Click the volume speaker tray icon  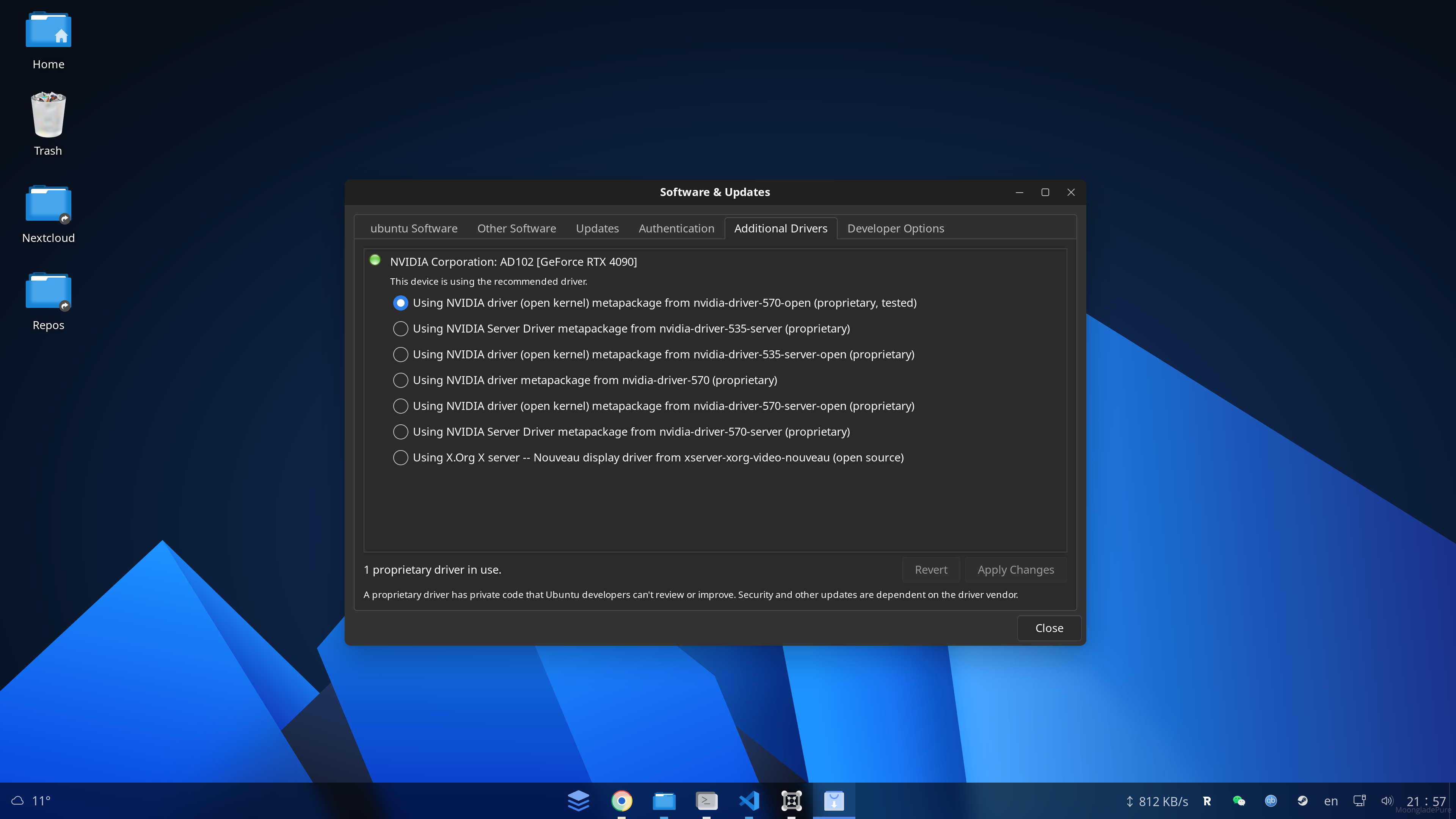point(1387,800)
